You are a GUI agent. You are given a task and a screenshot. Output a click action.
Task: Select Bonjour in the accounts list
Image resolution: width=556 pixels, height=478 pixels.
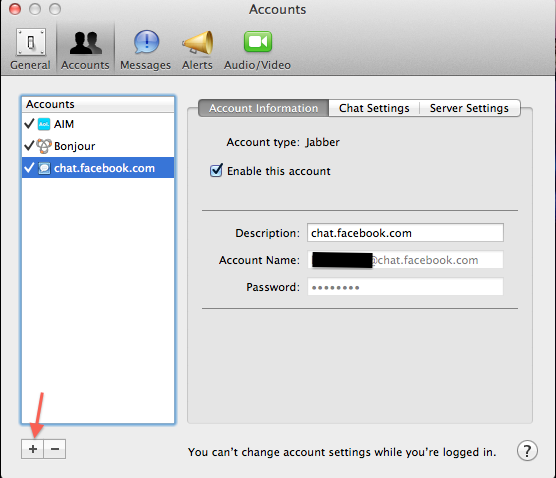click(98, 146)
